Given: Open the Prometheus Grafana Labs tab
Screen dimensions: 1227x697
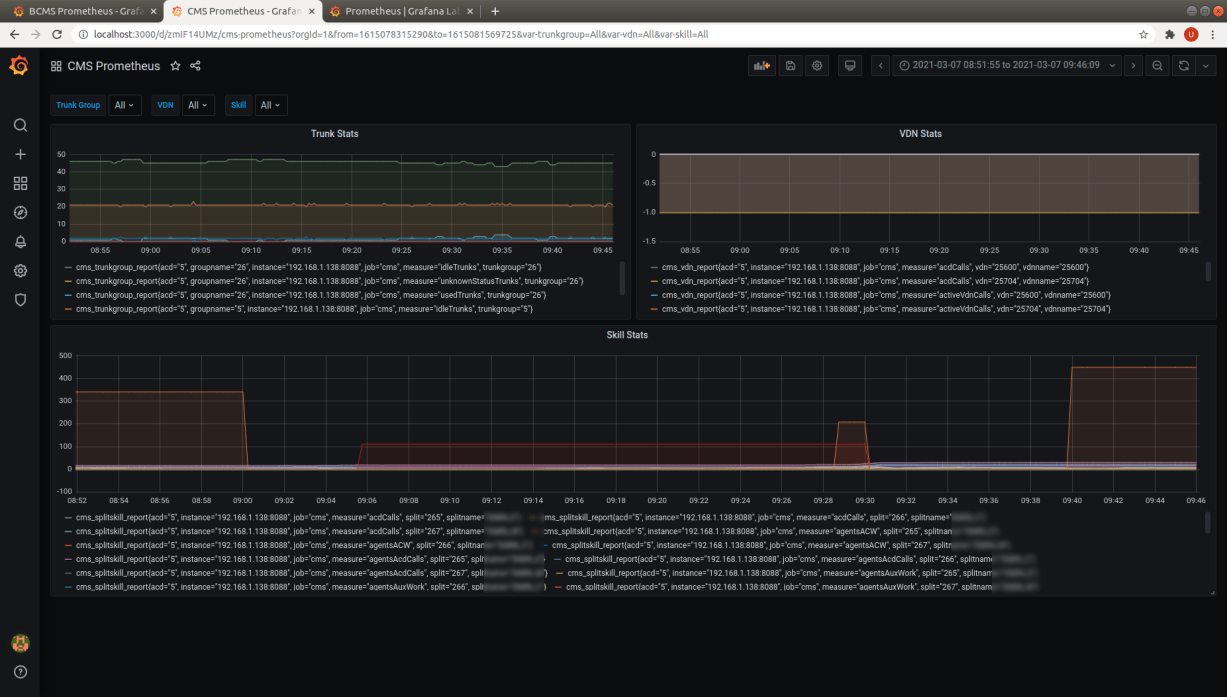Looking at the screenshot, I should click(x=395, y=11).
